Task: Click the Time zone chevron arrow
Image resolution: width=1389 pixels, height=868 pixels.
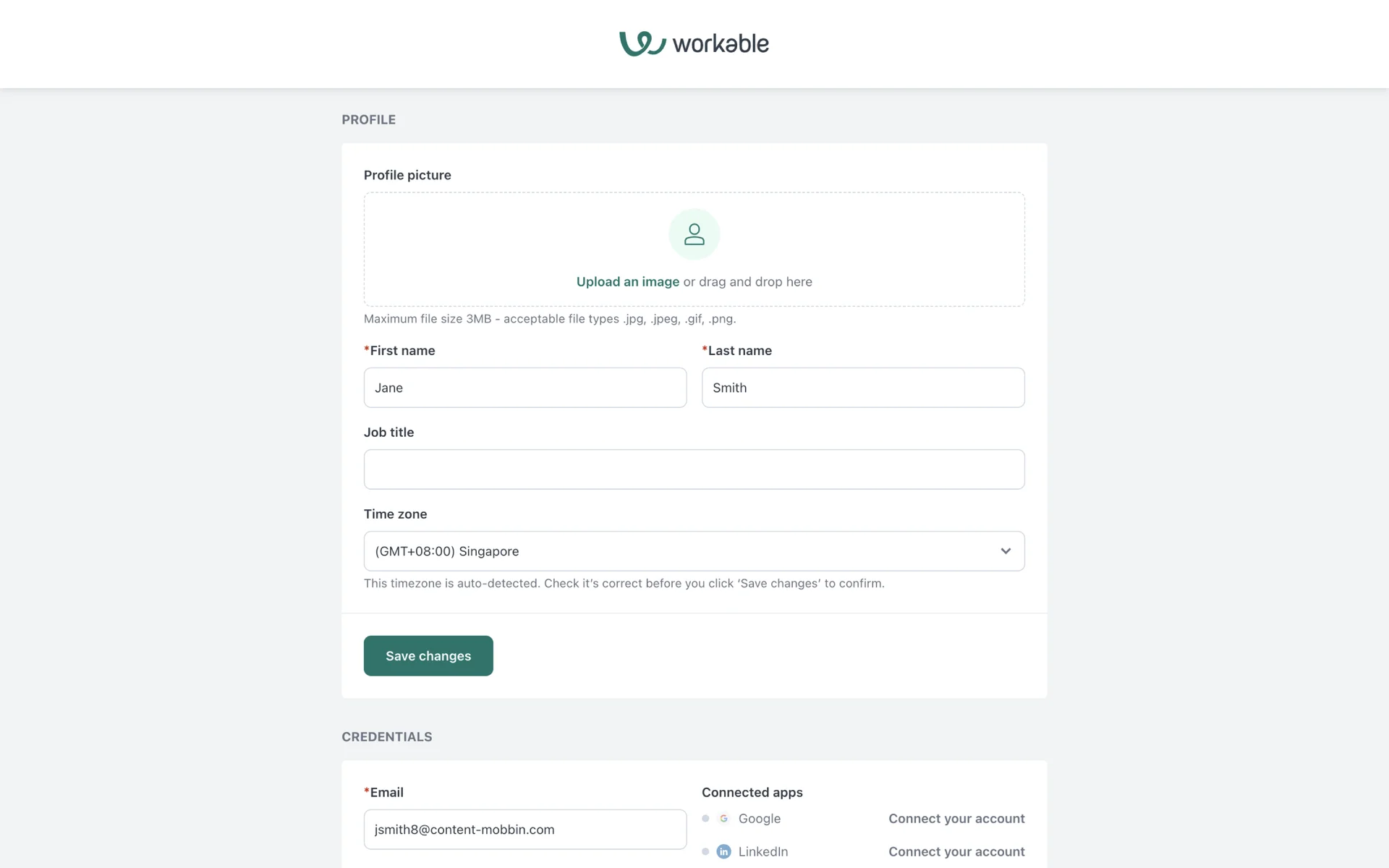Action: 1006,551
